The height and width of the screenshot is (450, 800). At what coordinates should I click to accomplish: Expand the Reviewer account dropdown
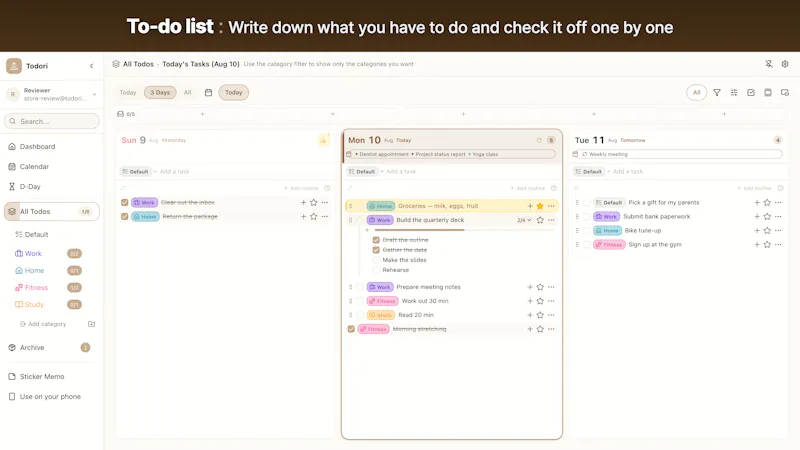(94, 94)
